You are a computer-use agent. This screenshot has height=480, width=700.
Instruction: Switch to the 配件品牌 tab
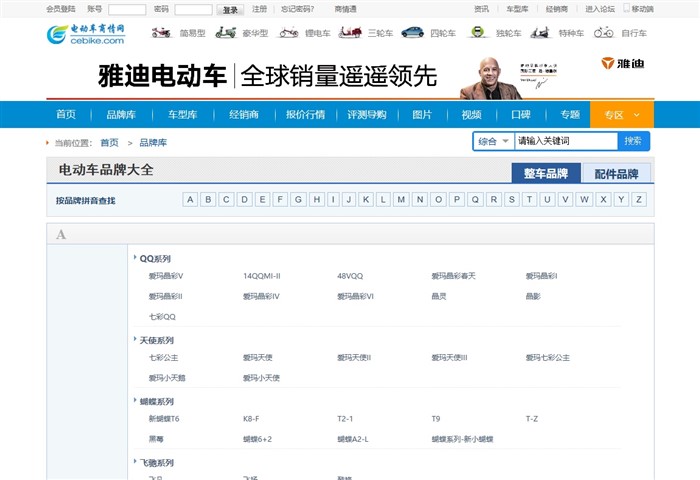point(616,173)
